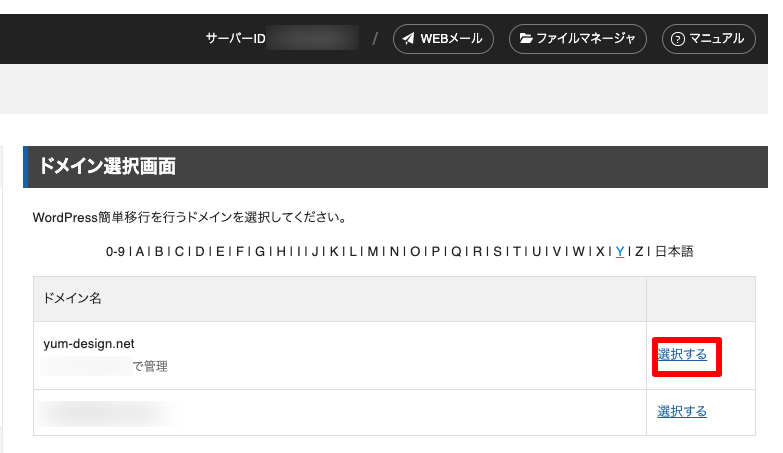This screenshot has height=453, width=783.
Task: Filter domains by letter M
Action: click(373, 251)
